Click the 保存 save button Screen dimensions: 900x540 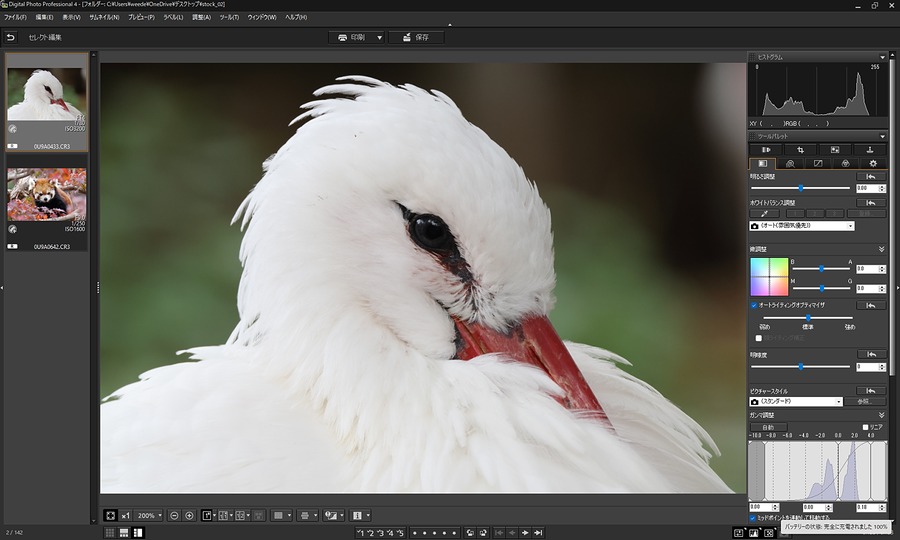[416, 37]
